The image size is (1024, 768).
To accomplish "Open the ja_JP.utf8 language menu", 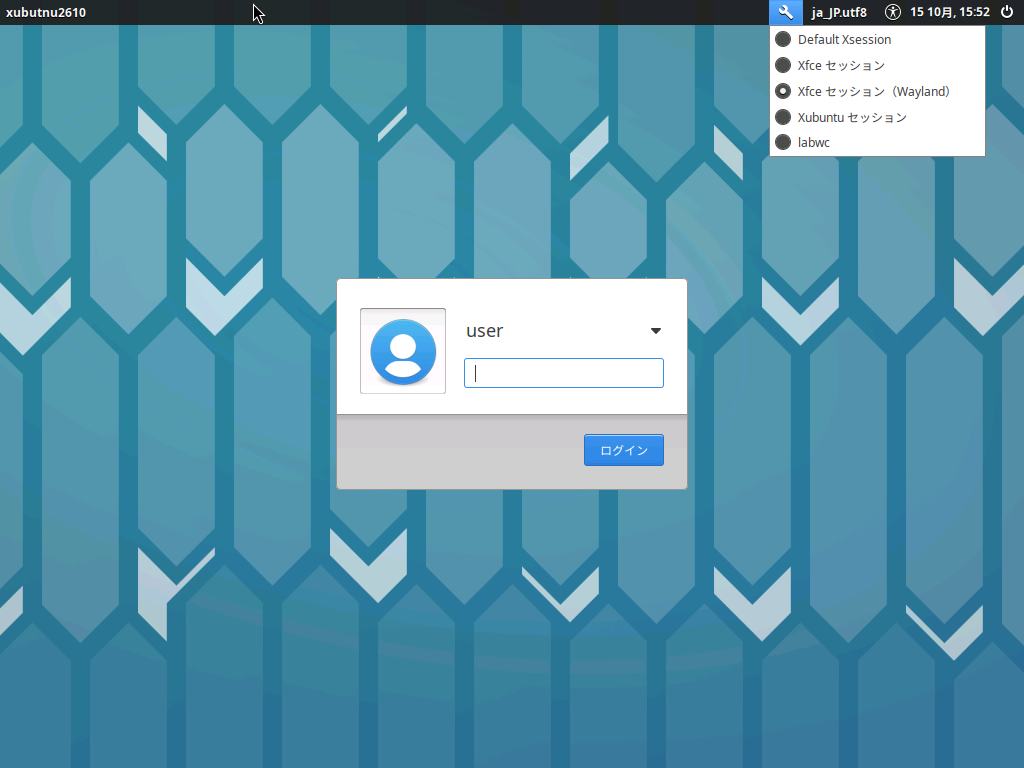I will coord(839,12).
